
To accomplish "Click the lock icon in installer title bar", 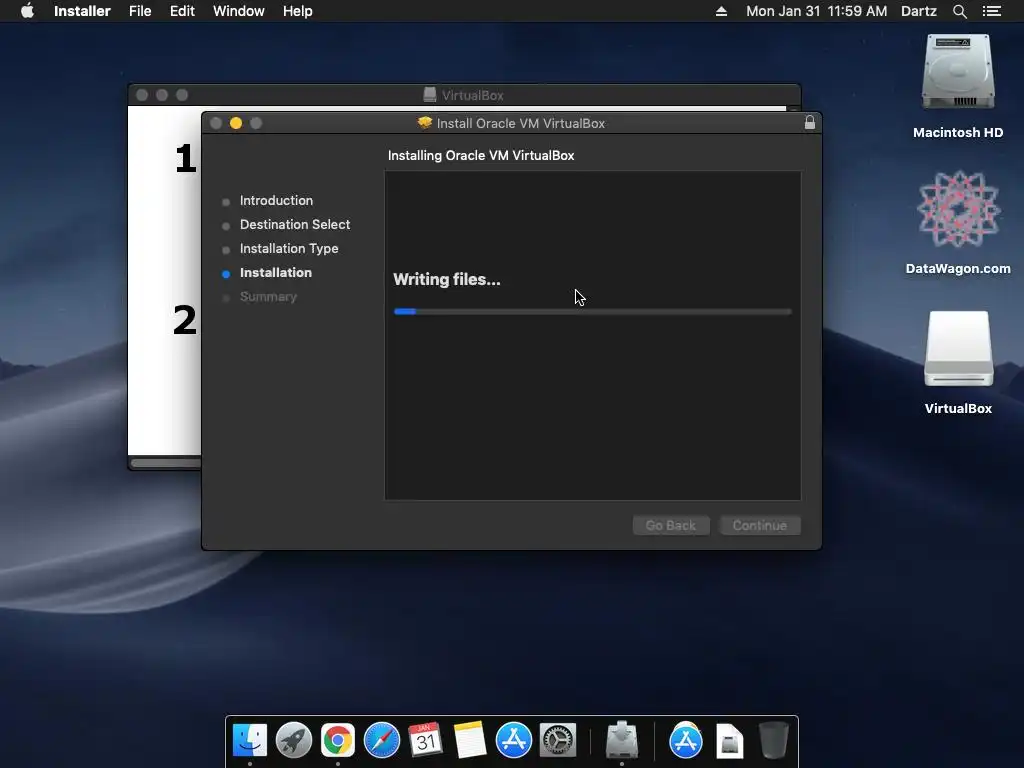I will (809, 123).
